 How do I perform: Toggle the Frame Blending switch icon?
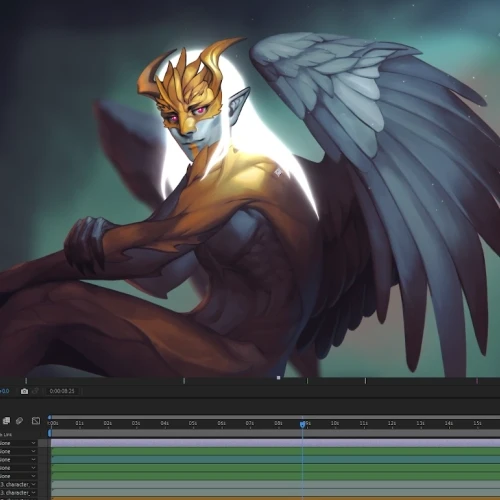tap(6, 421)
